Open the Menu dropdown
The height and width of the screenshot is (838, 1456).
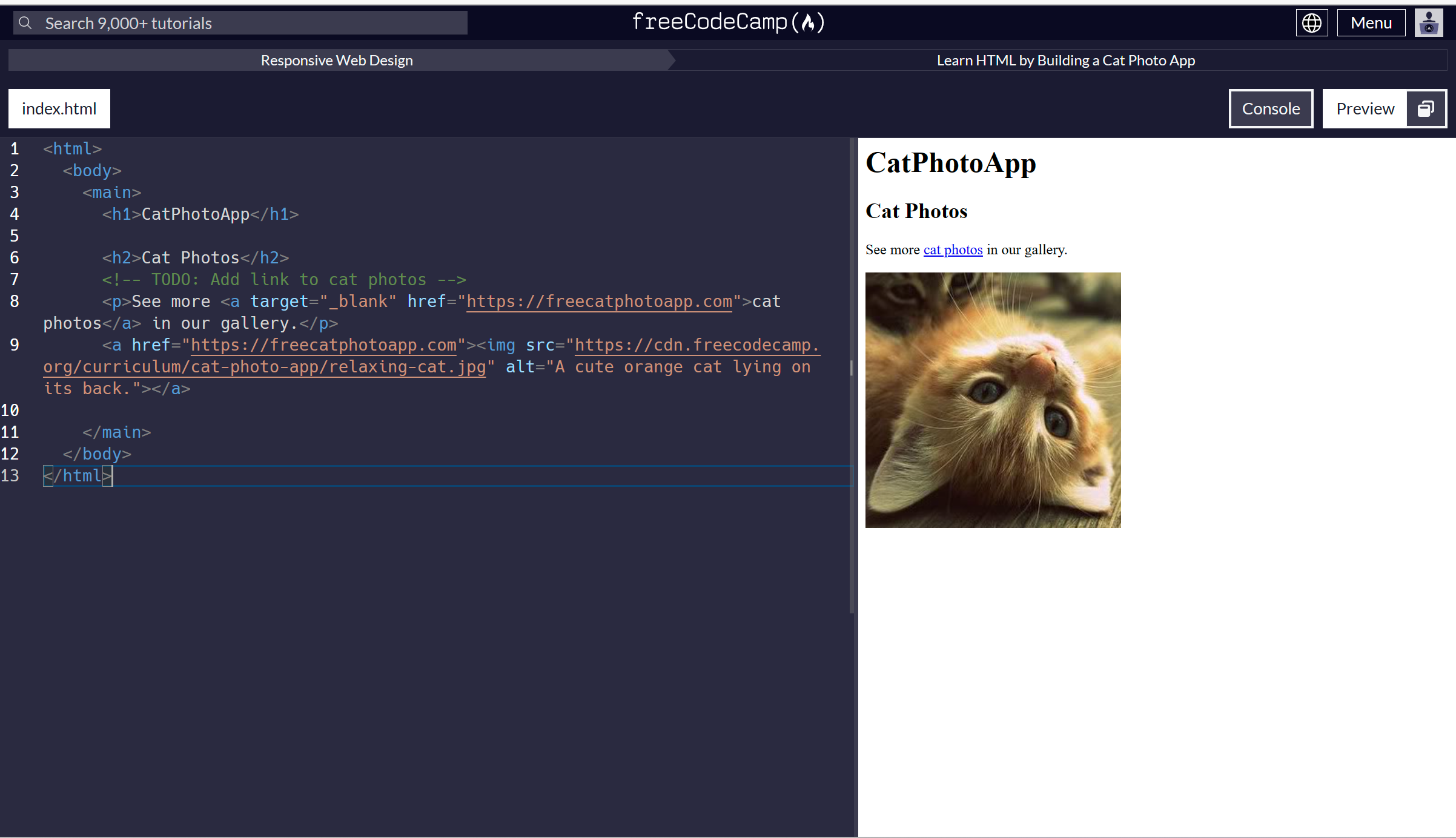click(1371, 23)
